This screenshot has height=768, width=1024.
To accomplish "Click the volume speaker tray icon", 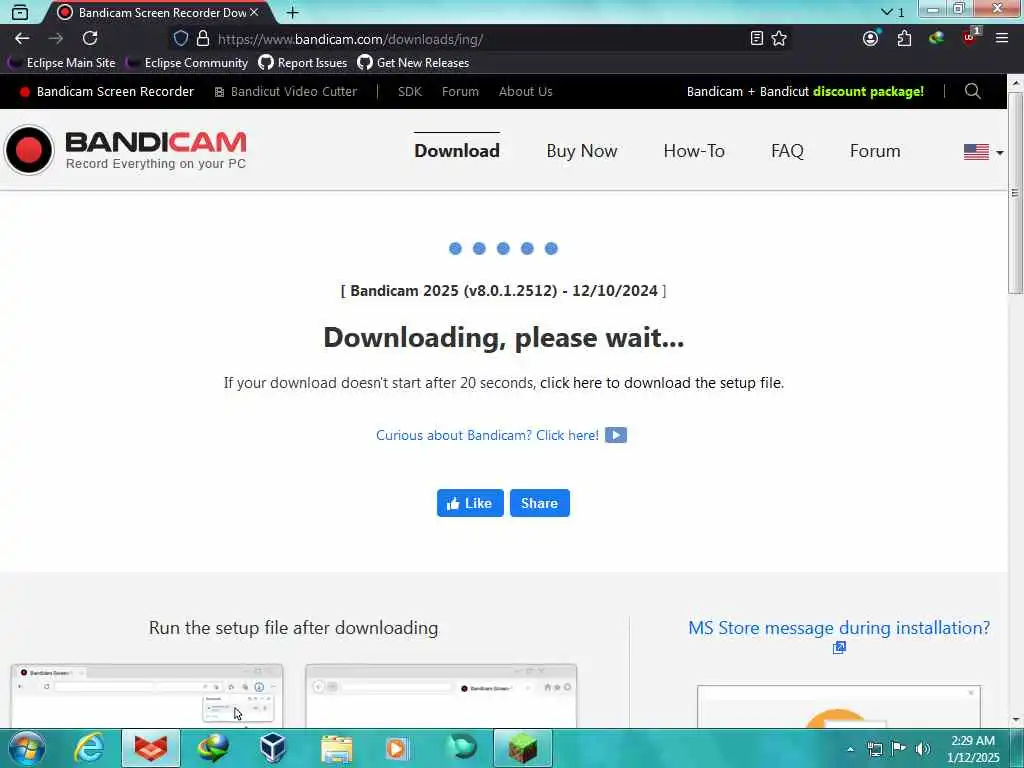I will point(923,749).
